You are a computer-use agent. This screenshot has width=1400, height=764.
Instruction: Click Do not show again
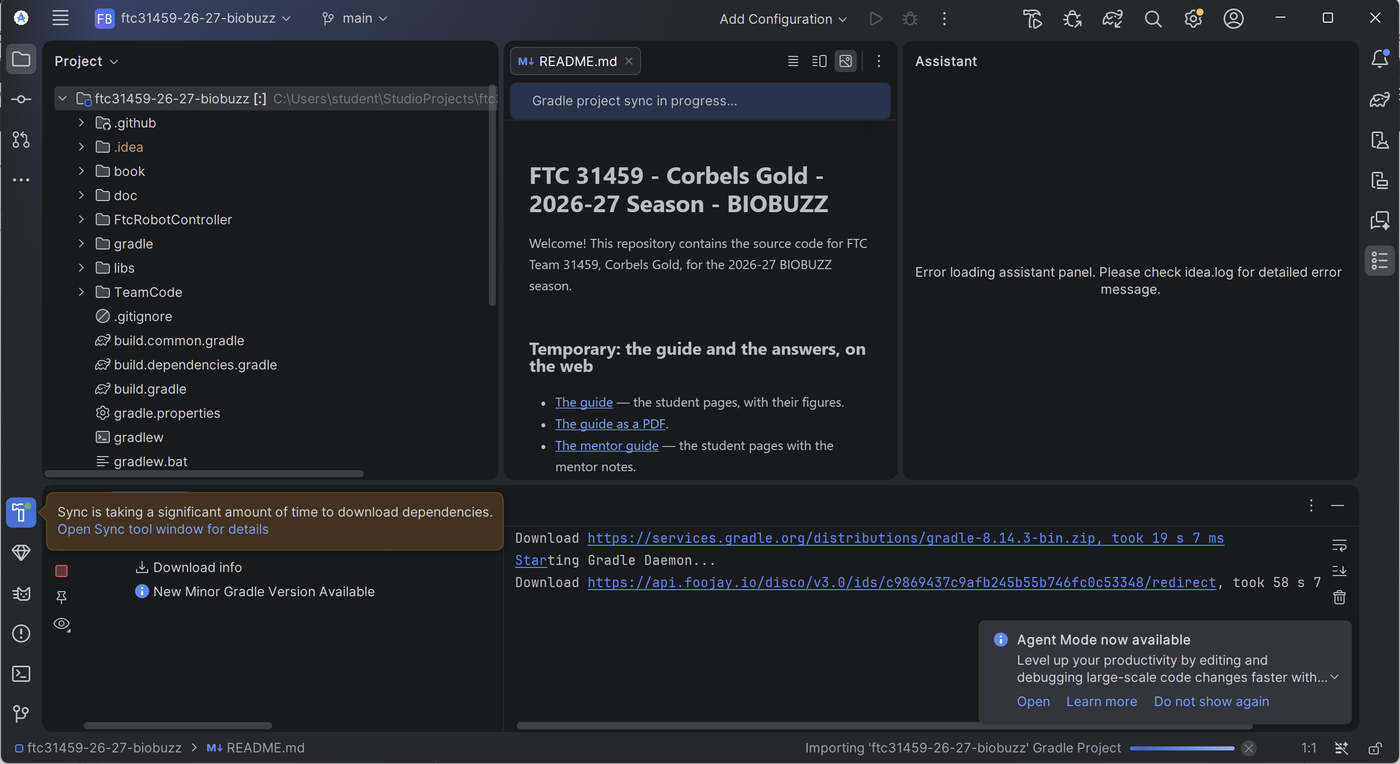1211,701
